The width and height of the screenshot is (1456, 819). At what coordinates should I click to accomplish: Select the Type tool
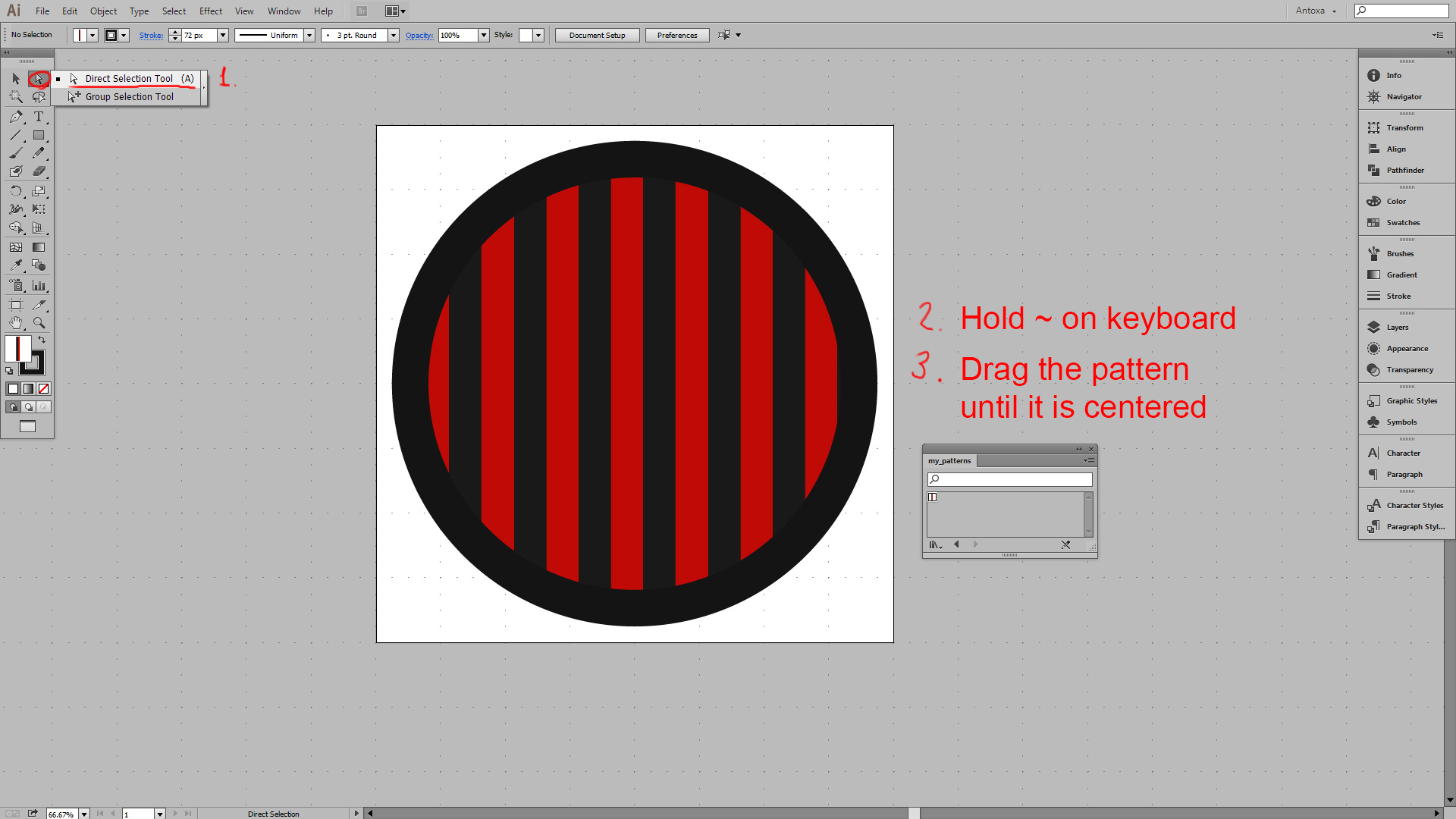pos(39,117)
